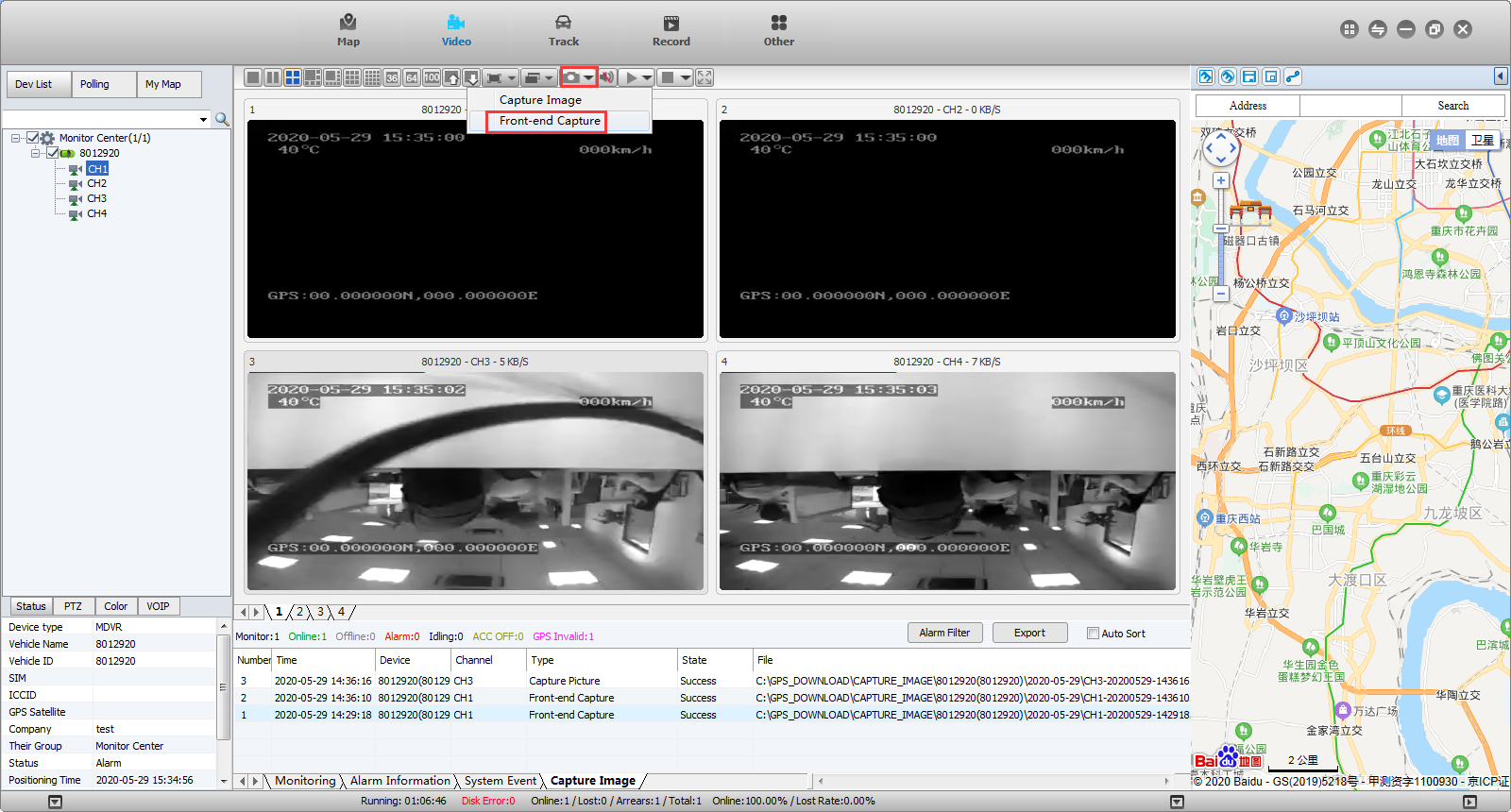The width and height of the screenshot is (1511, 812).
Task: Choose Capture Image menu entry
Action: click(540, 100)
